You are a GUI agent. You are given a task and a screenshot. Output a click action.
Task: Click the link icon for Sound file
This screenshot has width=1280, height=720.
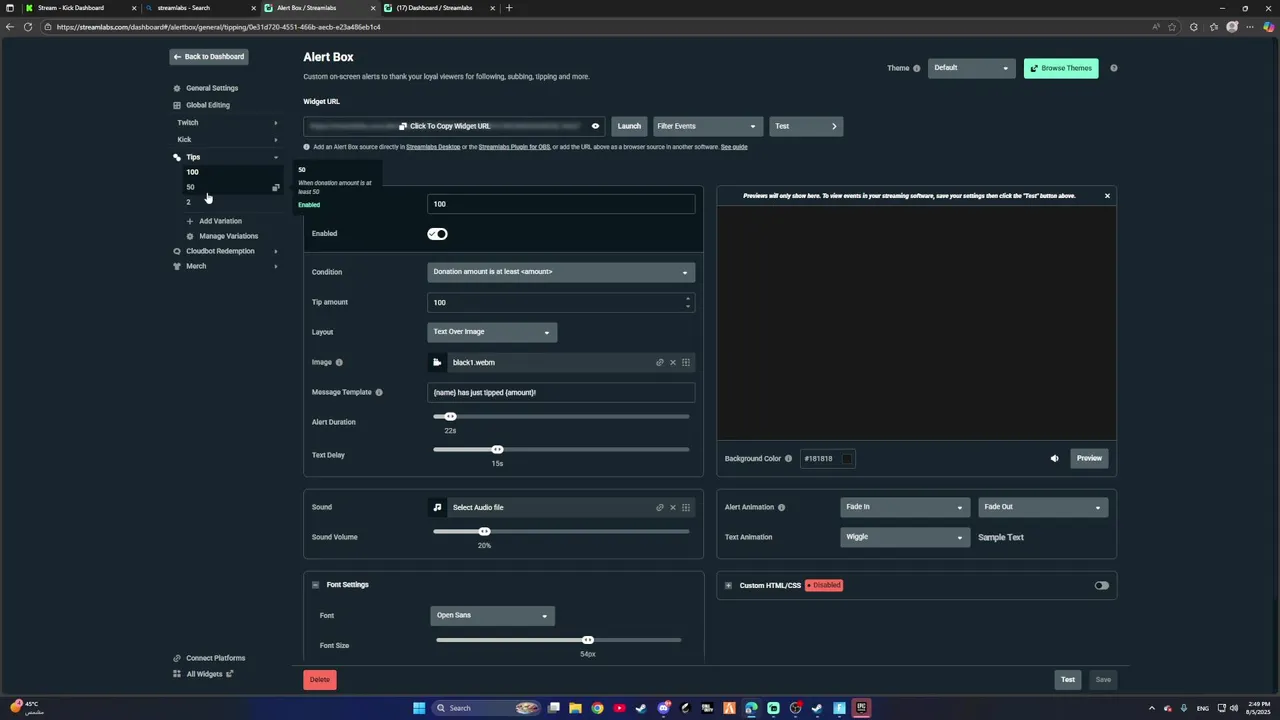[x=660, y=507]
